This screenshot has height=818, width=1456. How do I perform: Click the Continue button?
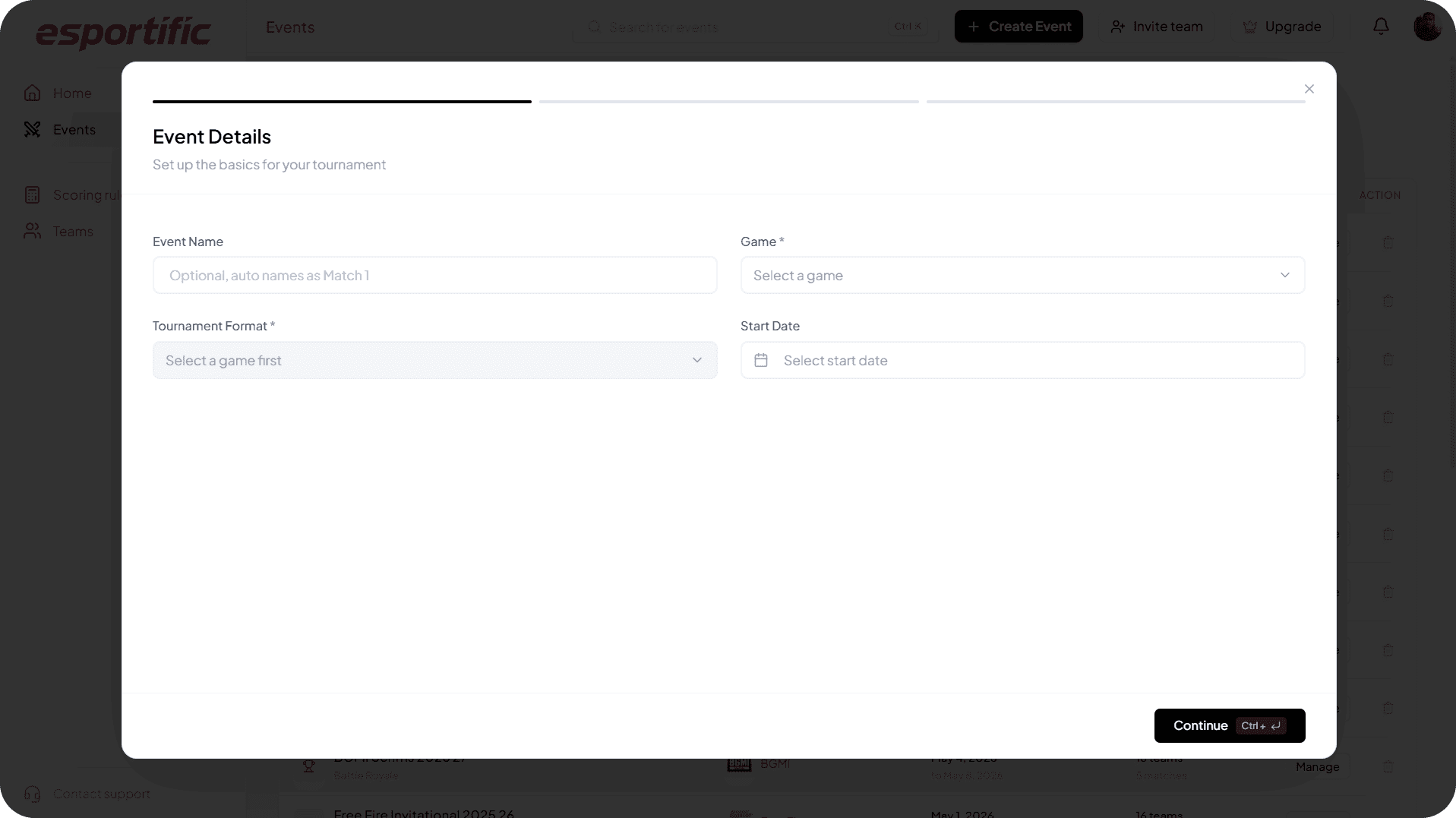click(x=1229, y=725)
